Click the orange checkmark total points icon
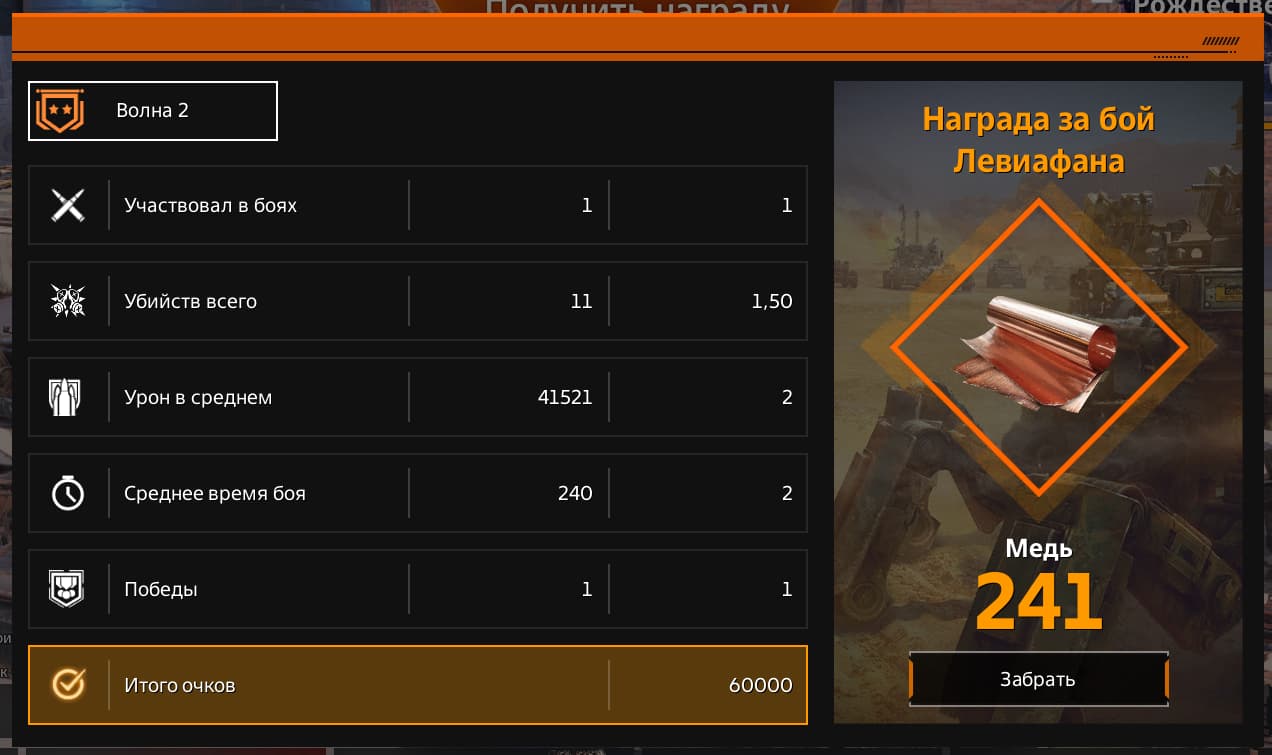This screenshot has width=1272, height=755. 68,685
